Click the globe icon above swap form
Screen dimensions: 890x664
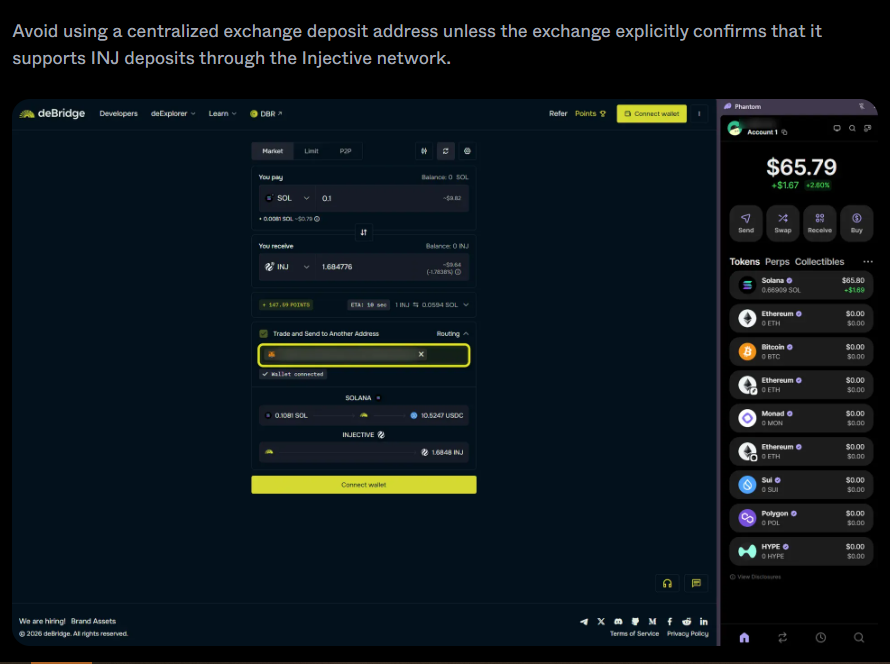[x=467, y=151]
